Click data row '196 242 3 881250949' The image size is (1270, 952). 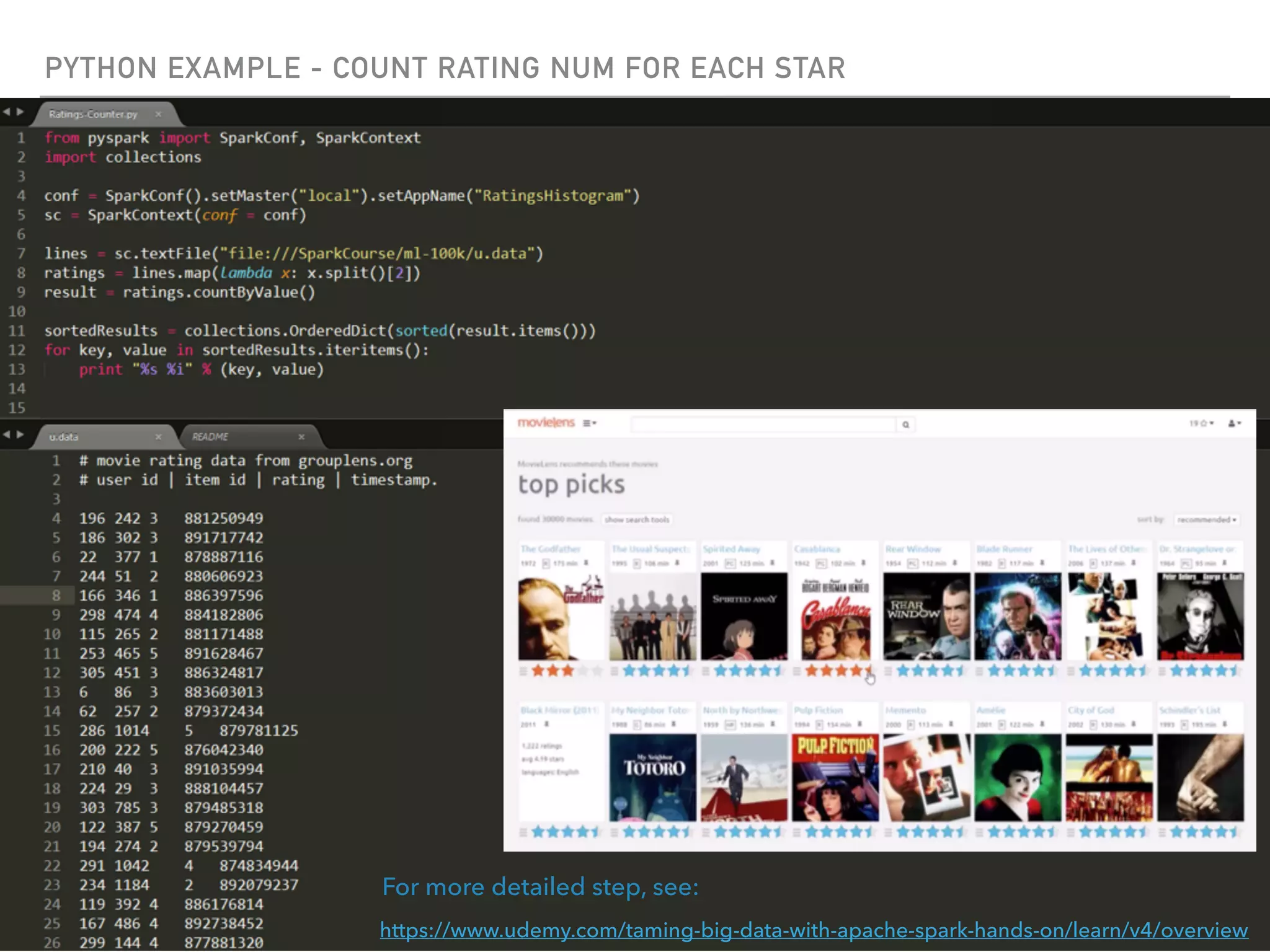[171, 518]
